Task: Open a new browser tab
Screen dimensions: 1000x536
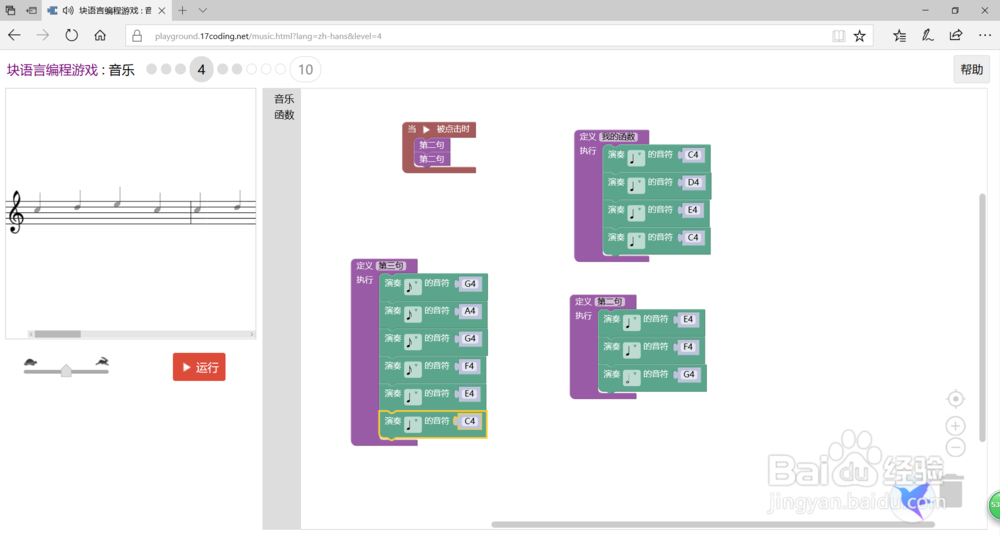Action: tap(182, 10)
